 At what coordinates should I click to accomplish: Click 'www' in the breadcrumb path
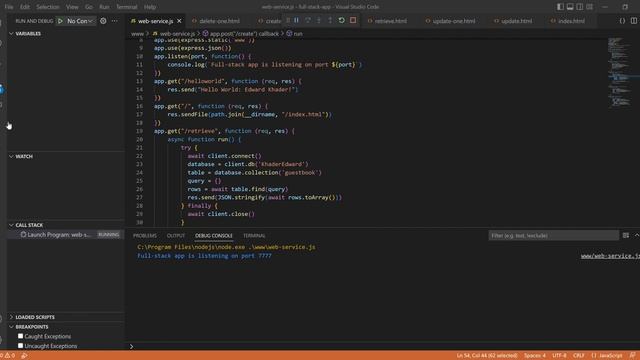coord(137,34)
